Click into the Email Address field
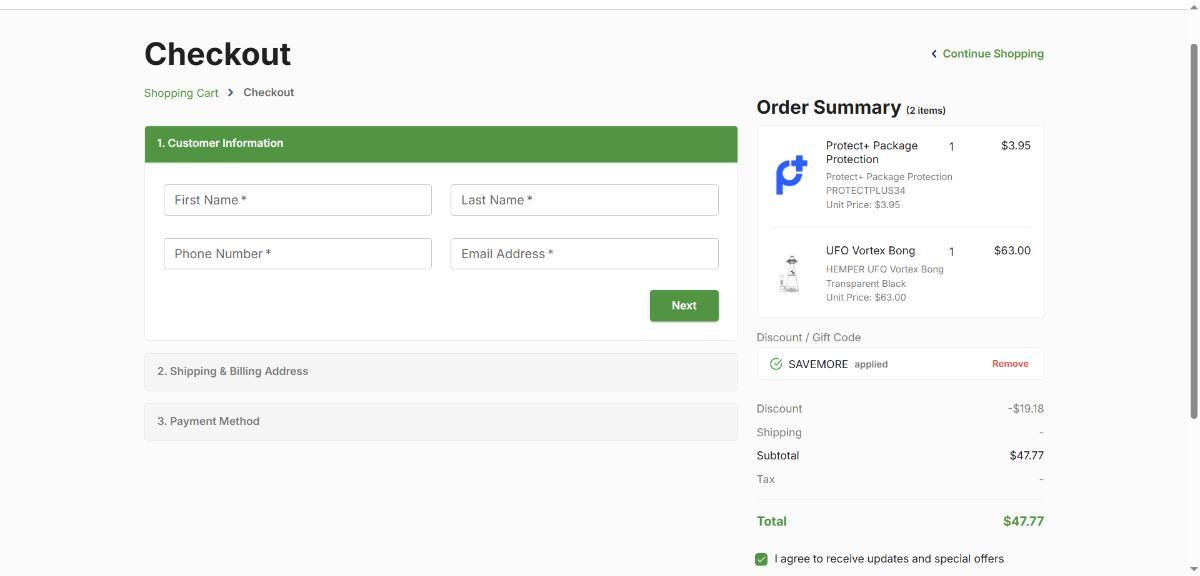The width and height of the screenshot is (1200, 576). pos(584,254)
